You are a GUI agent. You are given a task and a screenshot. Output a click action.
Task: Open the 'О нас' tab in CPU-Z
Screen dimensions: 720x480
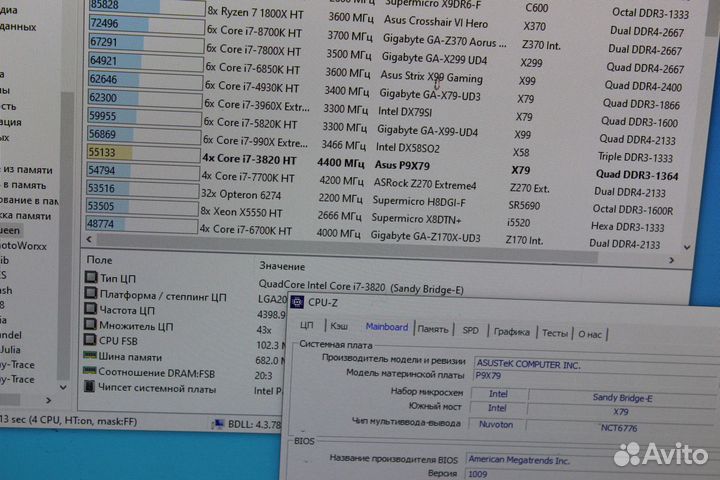pyautogui.click(x=590, y=334)
